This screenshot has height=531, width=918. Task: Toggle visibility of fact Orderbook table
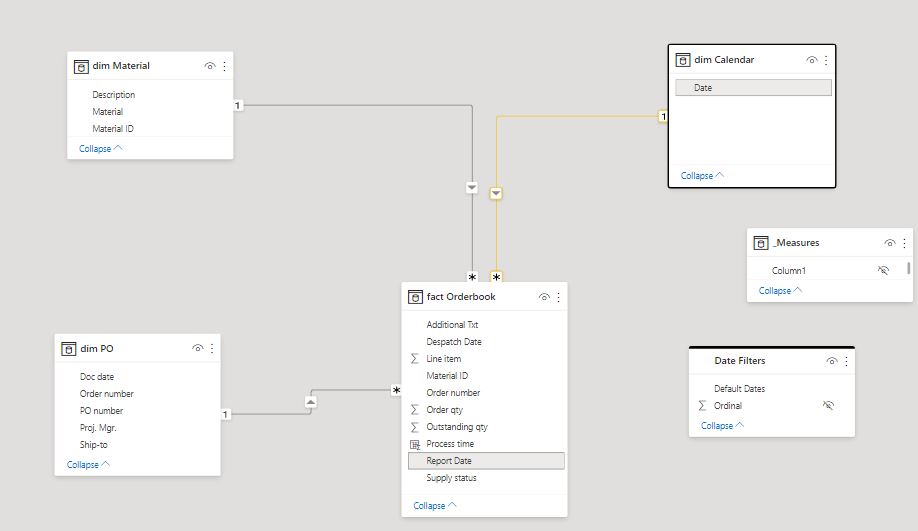(x=544, y=297)
